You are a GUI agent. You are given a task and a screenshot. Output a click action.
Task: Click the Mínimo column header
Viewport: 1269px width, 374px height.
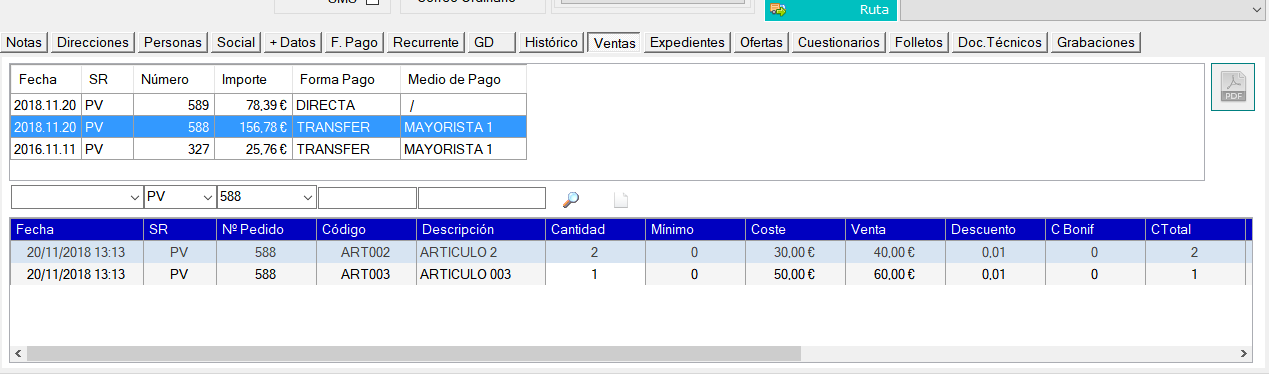695,230
